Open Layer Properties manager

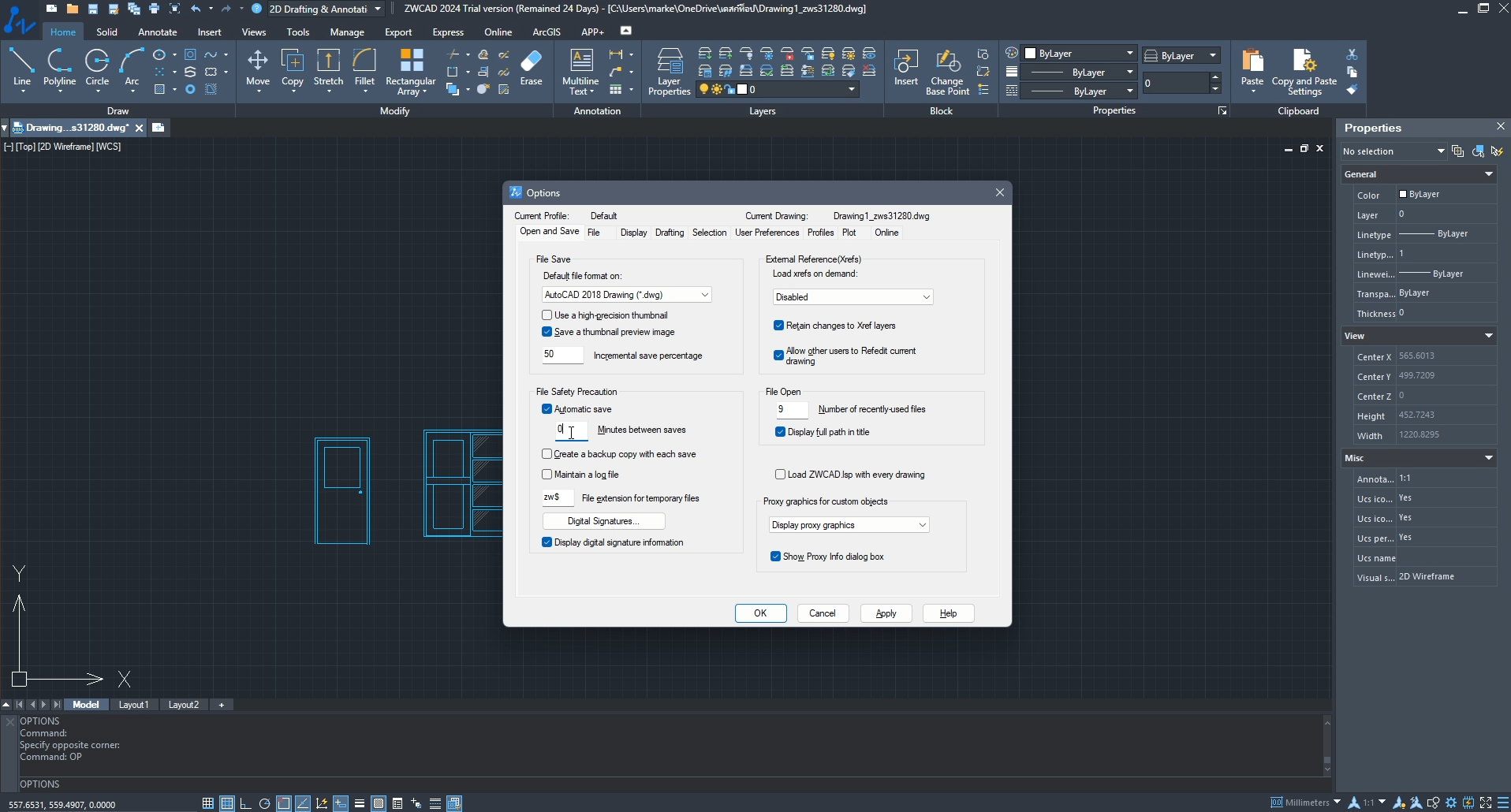coord(670,72)
